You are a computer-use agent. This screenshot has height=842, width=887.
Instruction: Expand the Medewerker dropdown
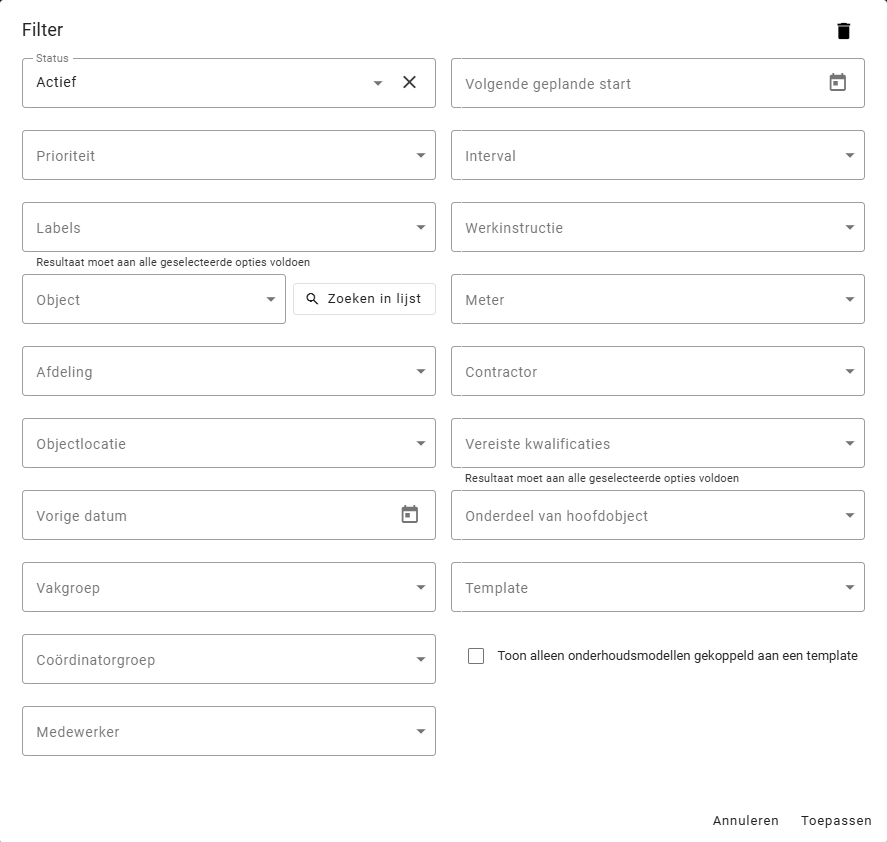420,732
